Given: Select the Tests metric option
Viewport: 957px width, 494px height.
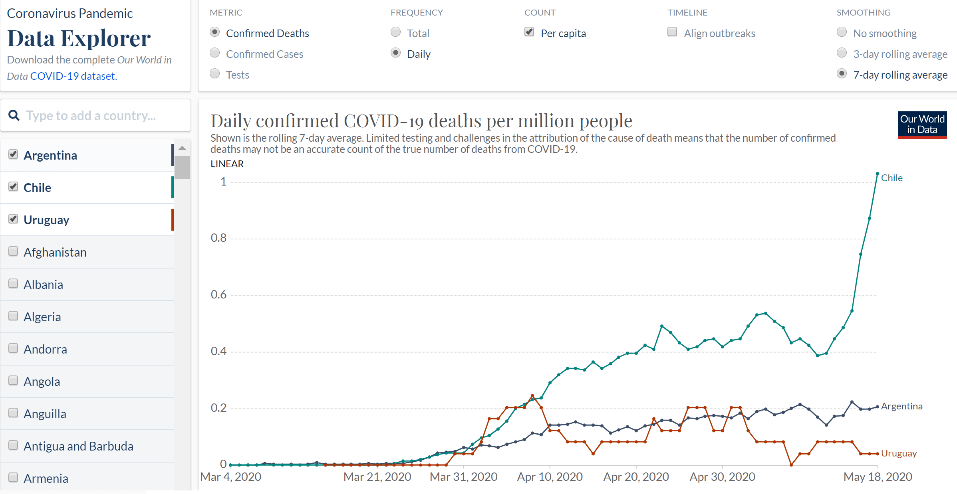Looking at the screenshot, I should pyautogui.click(x=215, y=74).
